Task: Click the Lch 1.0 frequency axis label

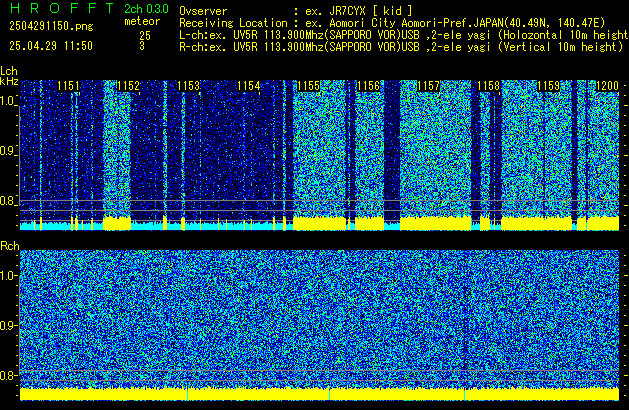Action: point(8,101)
